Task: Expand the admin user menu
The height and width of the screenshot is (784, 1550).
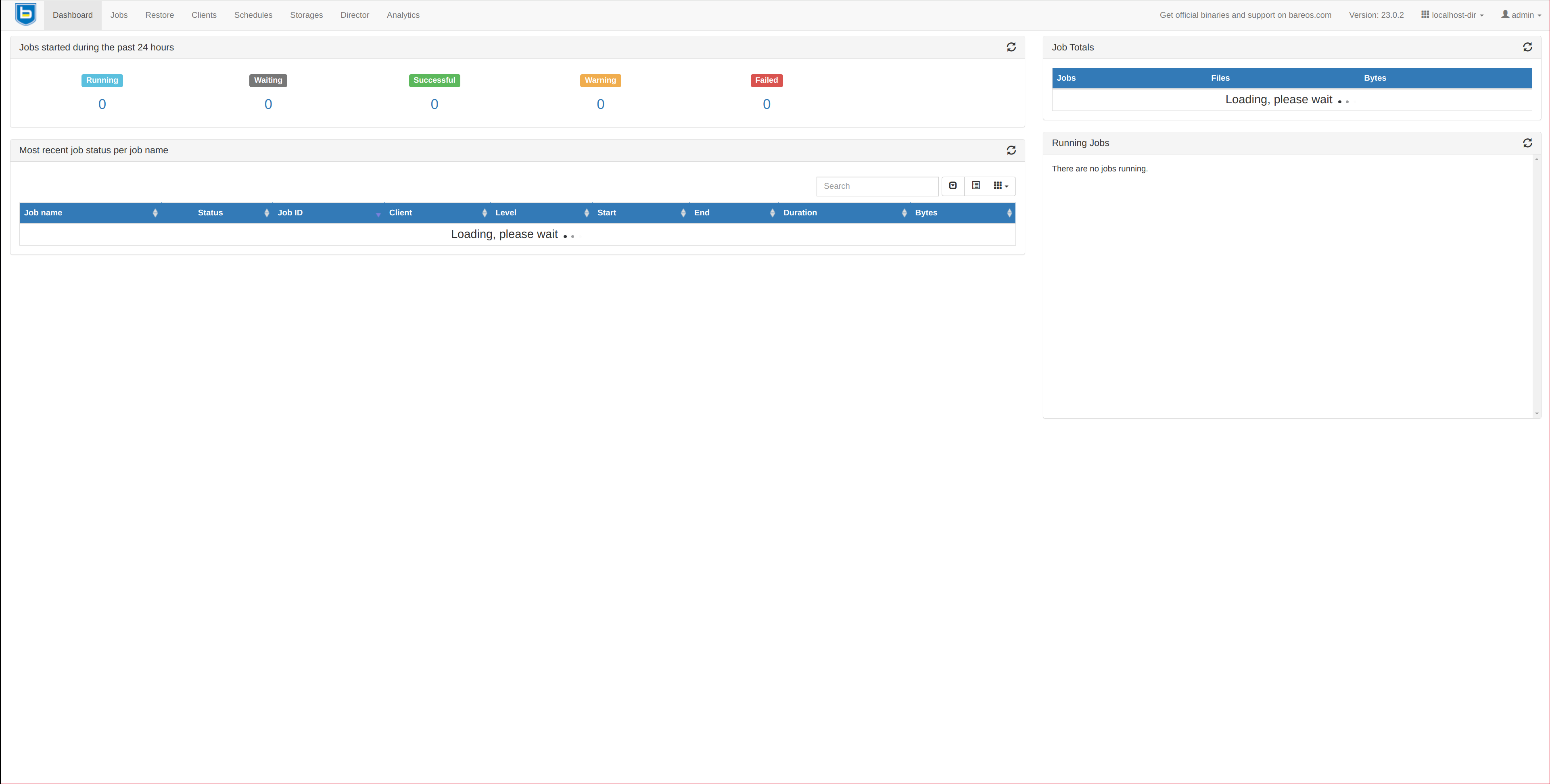Action: click(x=1521, y=15)
